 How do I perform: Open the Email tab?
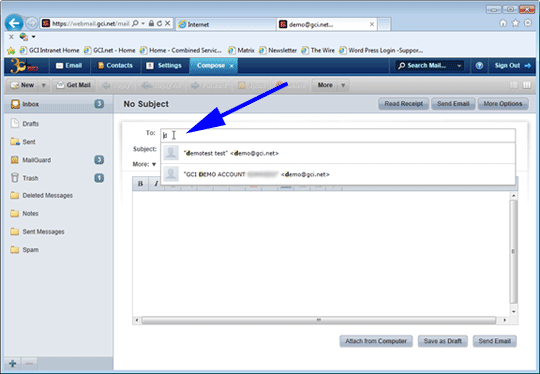point(69,65)
